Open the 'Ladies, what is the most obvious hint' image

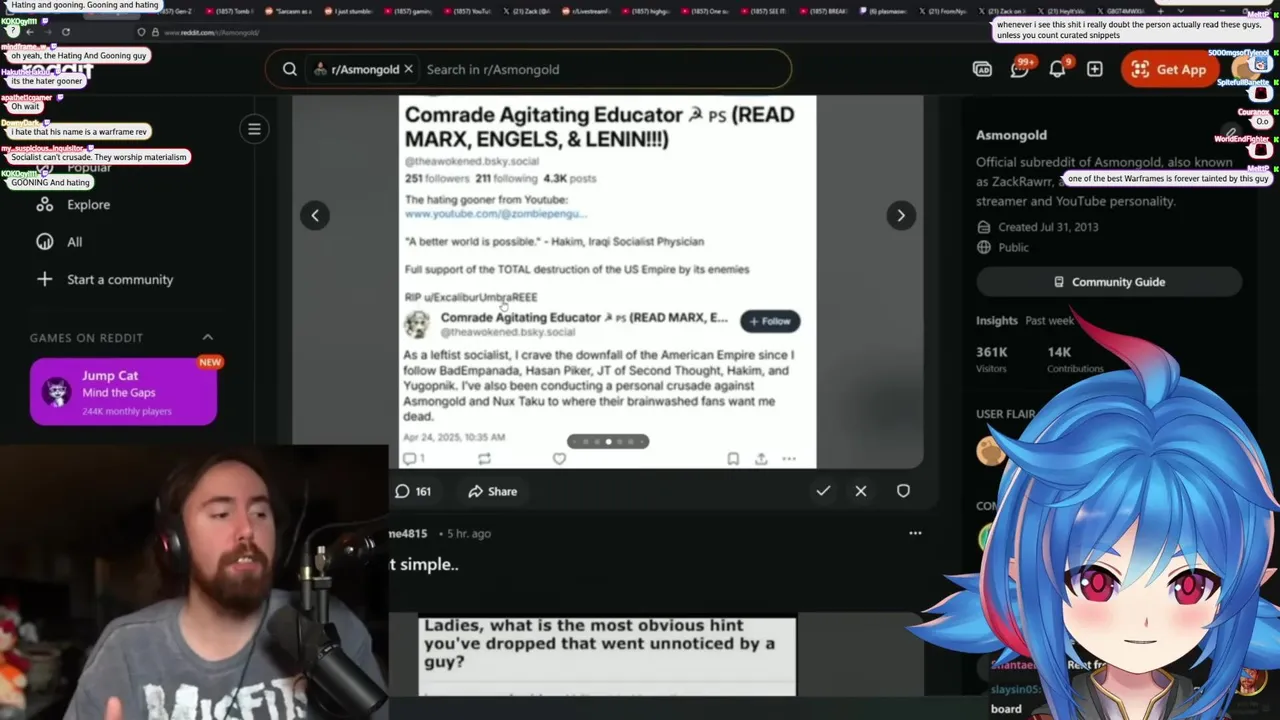607,655
